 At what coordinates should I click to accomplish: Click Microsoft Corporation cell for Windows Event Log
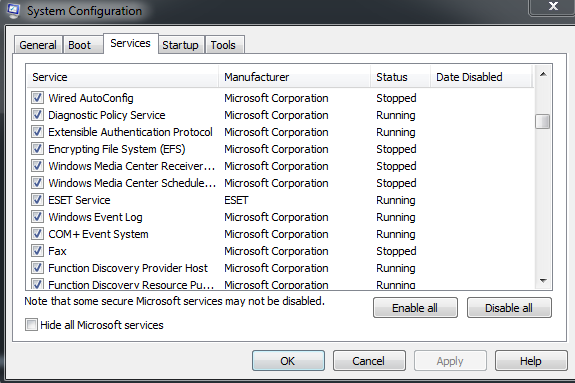tap(276, 217)
